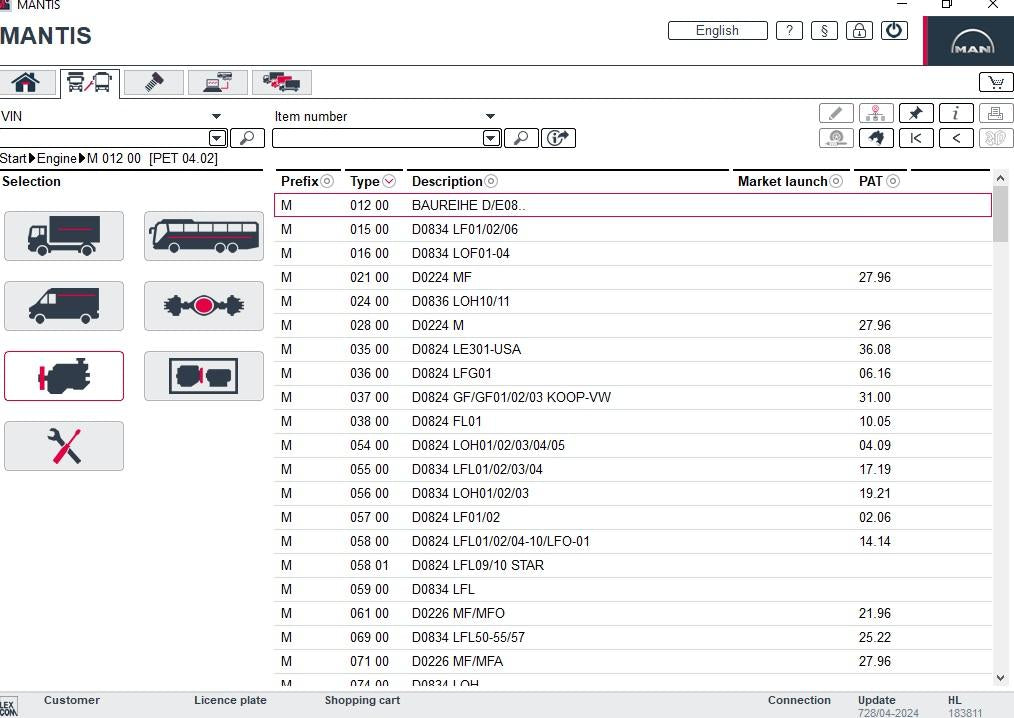
Task: Toggle sort on Market launch column
Action: [836, 181]
